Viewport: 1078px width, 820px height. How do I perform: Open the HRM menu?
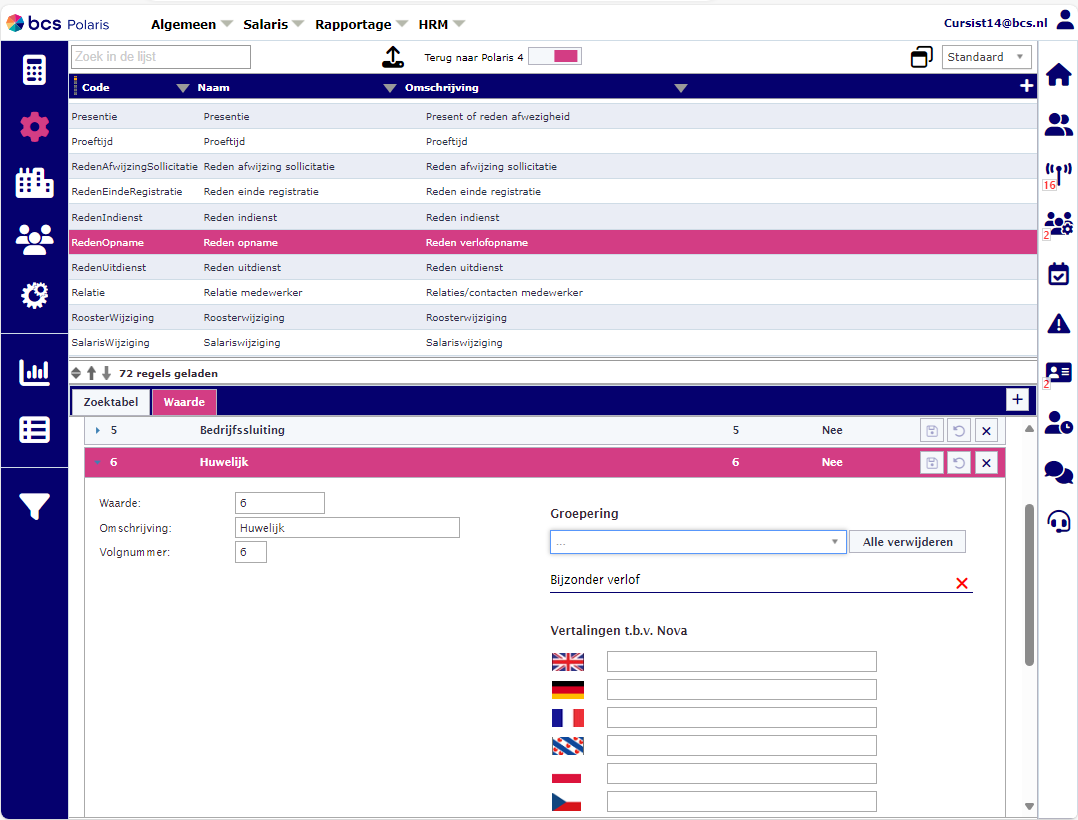click(x=441, y=24)
